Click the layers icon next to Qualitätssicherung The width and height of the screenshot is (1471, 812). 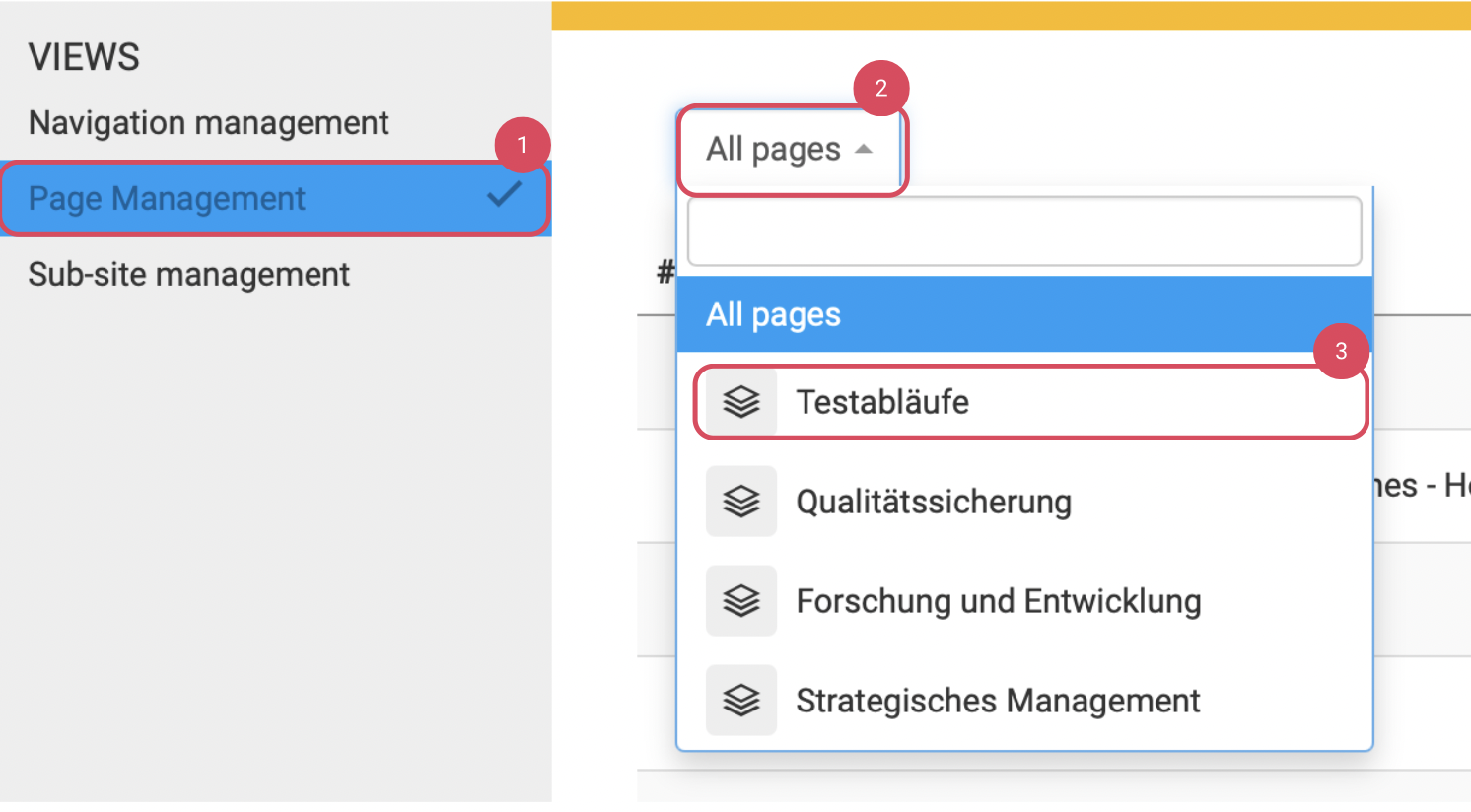(740, 502)
